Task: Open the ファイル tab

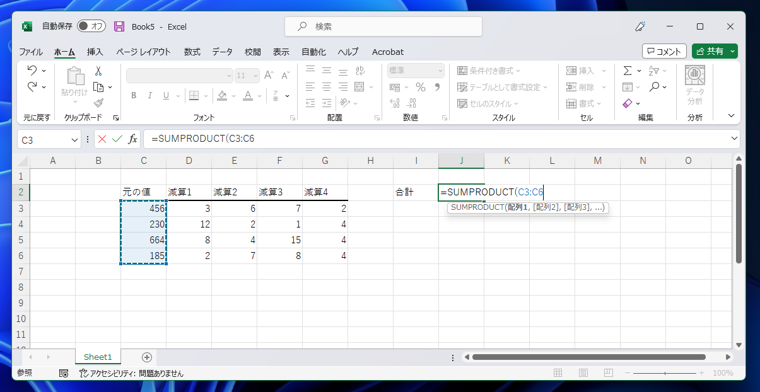Action: click(x=31, y=52)
